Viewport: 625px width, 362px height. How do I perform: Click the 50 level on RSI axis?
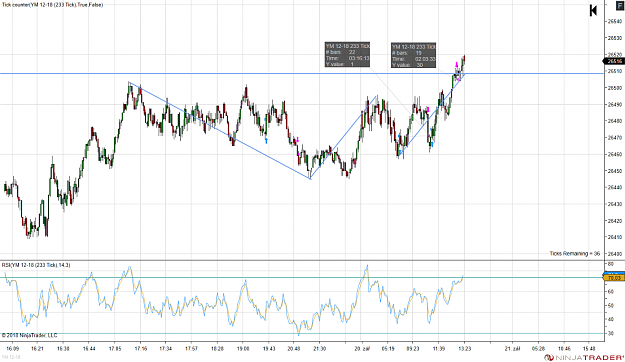pos(610,305)
